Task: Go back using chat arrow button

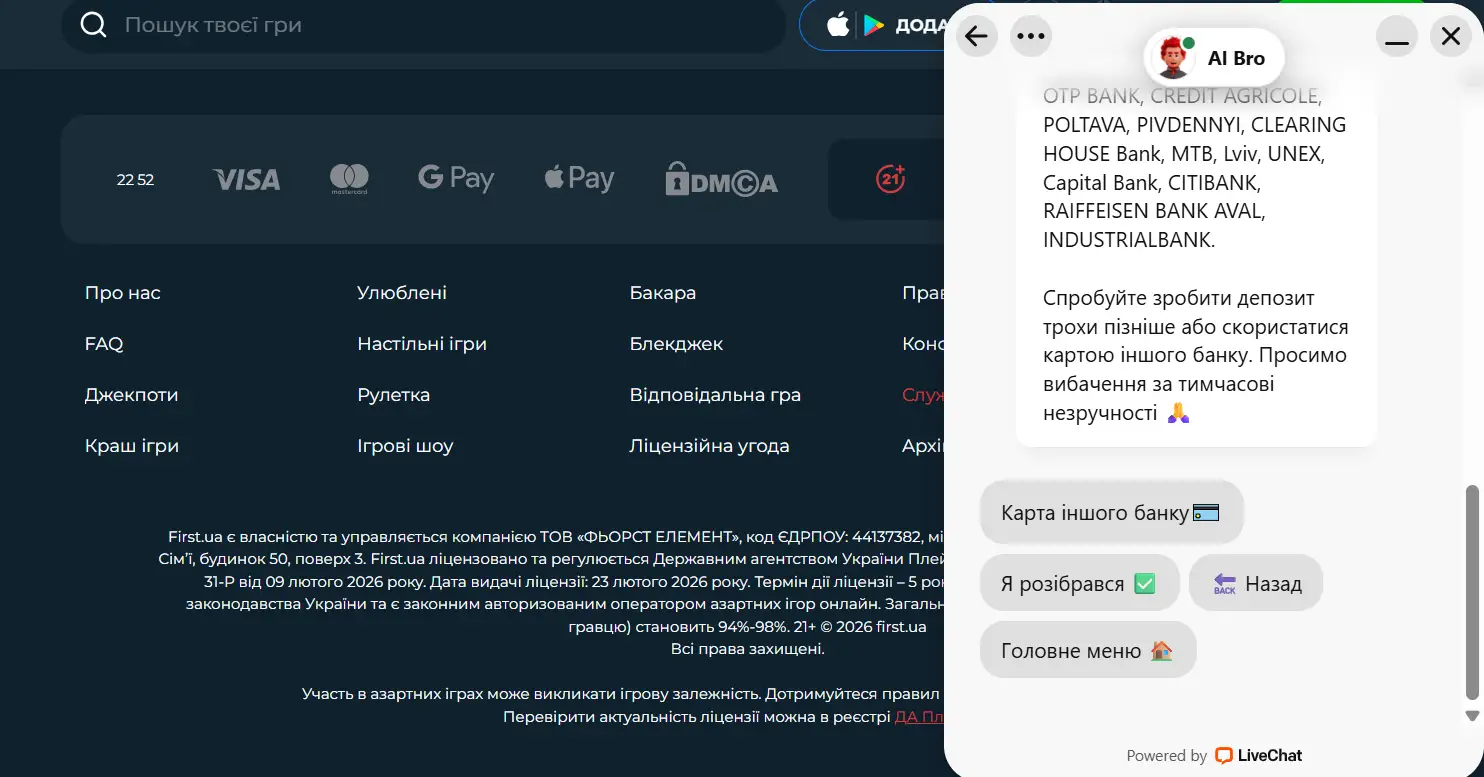Action: tap(977, 37)
